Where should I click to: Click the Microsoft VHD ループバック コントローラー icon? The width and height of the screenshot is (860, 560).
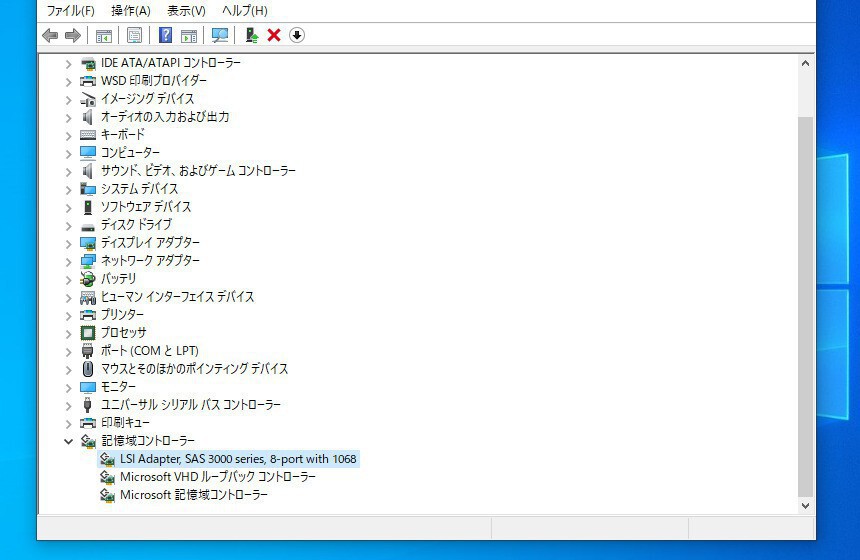pos(108,477)
